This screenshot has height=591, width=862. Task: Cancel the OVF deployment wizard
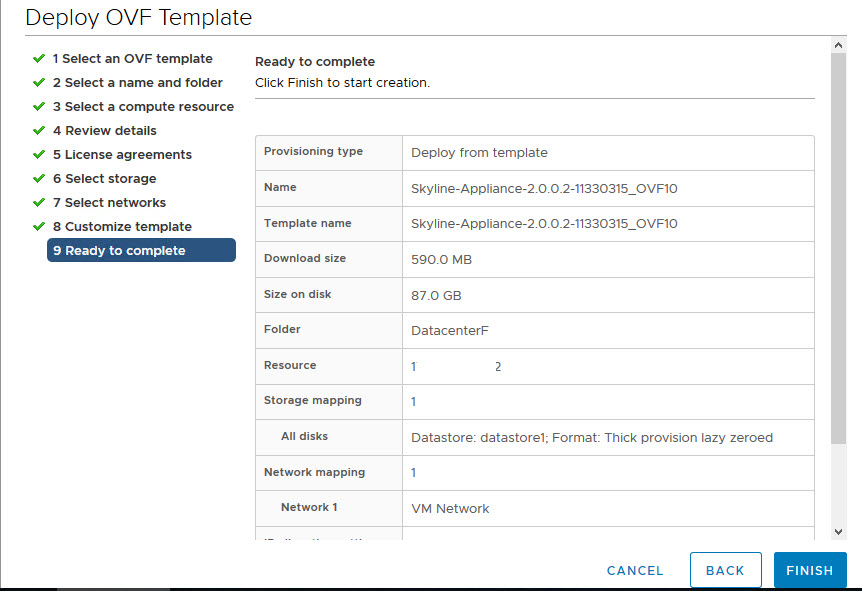click(635, 570)
